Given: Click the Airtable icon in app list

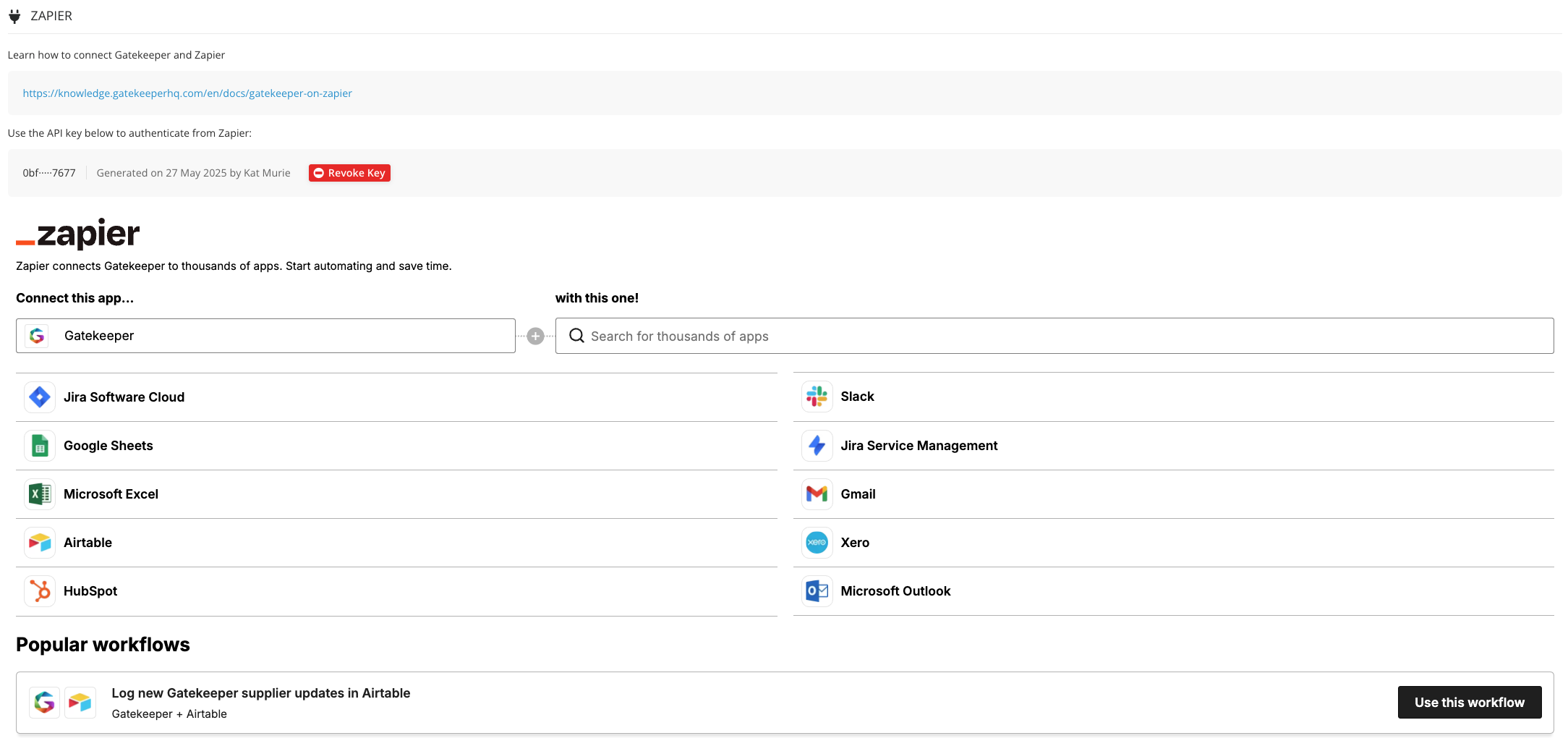Looking at the screenshot, I should click(40, 543).
